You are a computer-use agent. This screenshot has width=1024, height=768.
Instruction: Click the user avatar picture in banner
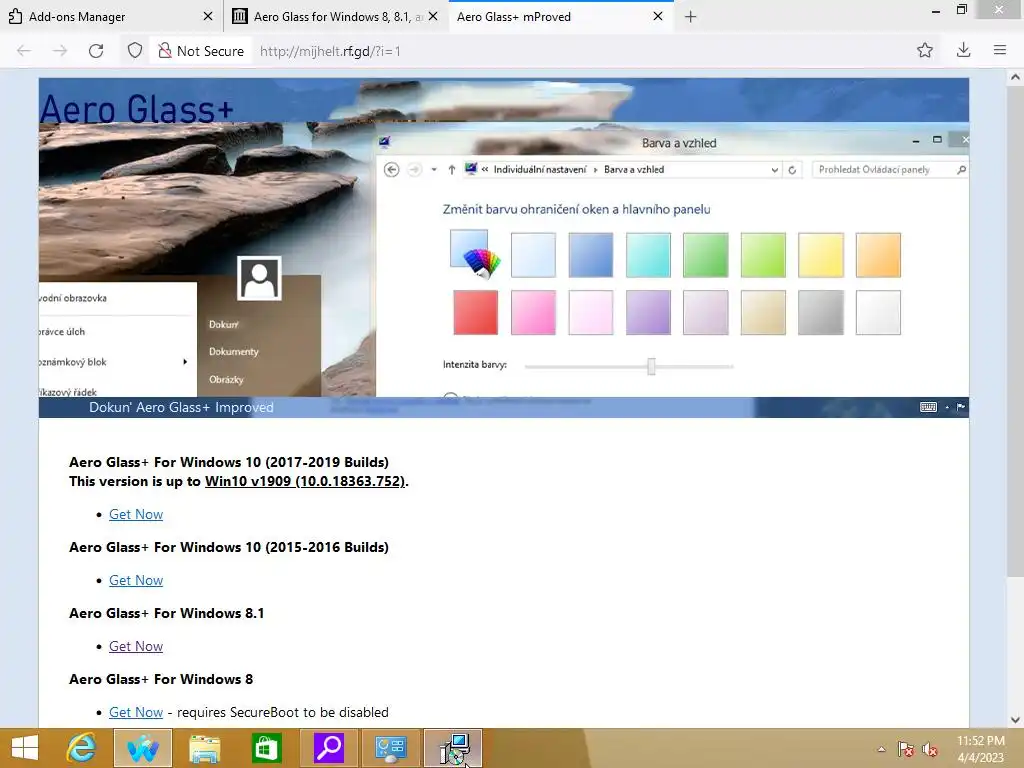point(259,278)
